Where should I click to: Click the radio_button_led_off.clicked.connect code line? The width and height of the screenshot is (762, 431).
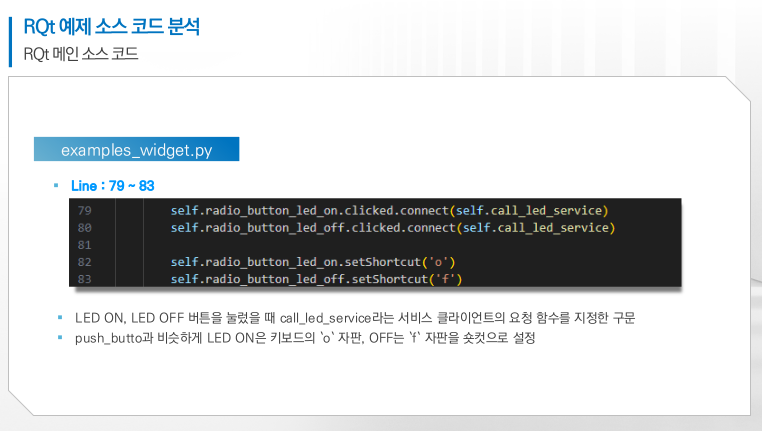click(393, 227)
